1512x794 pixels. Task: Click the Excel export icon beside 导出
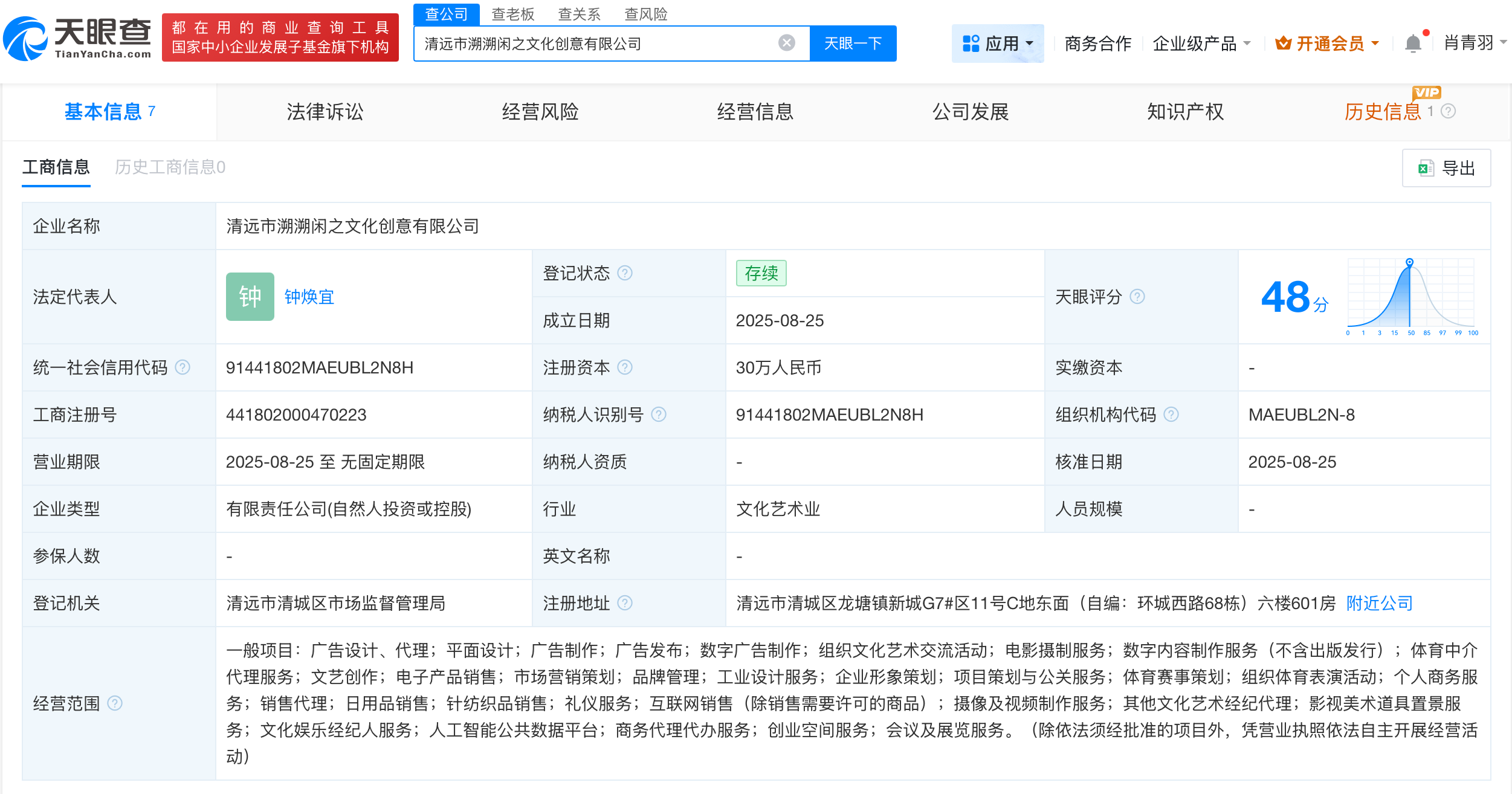point(1426,167)
